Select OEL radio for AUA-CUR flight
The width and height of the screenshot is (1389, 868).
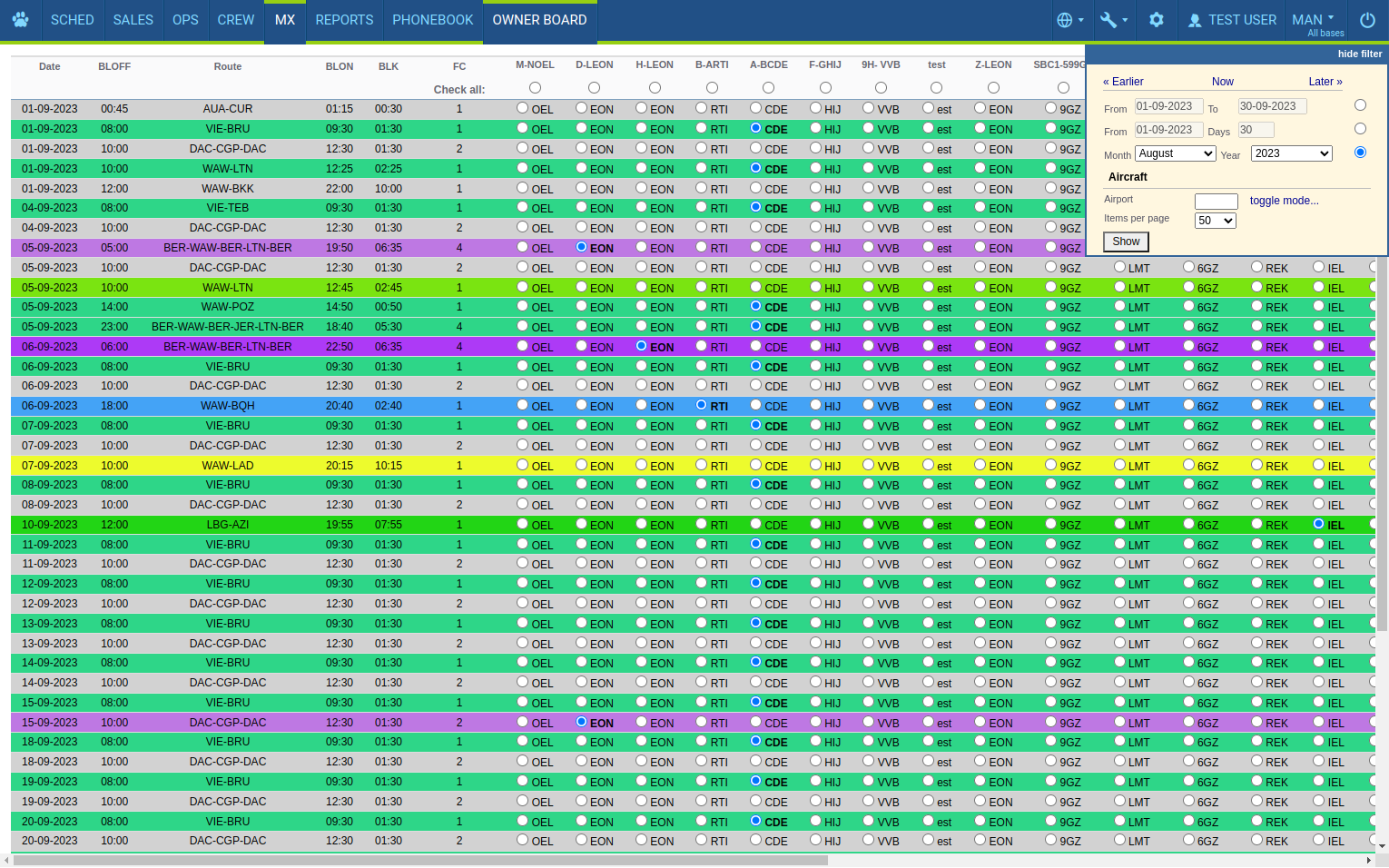tap(522, 108)
